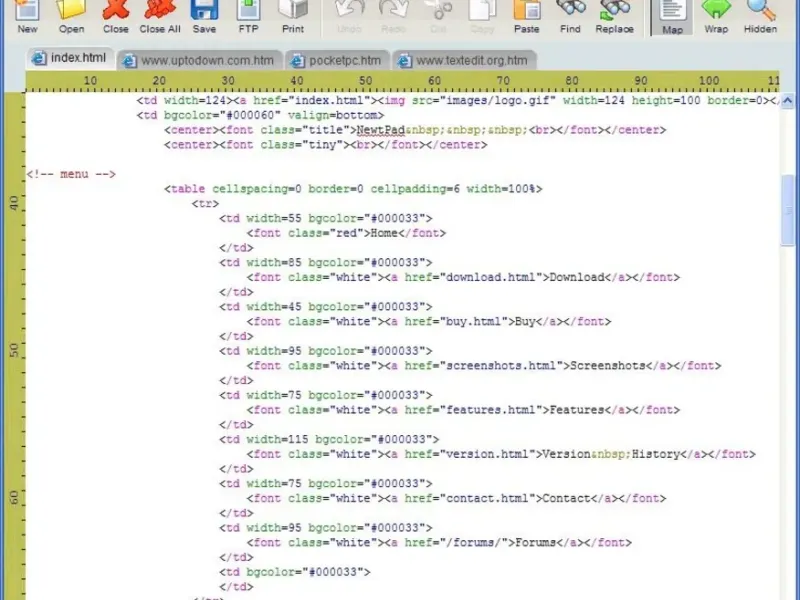The width and height of the screenshot is (800, 600).
Task: Click the text "screenshots.html" in the code
Action: tap(501, 366)
